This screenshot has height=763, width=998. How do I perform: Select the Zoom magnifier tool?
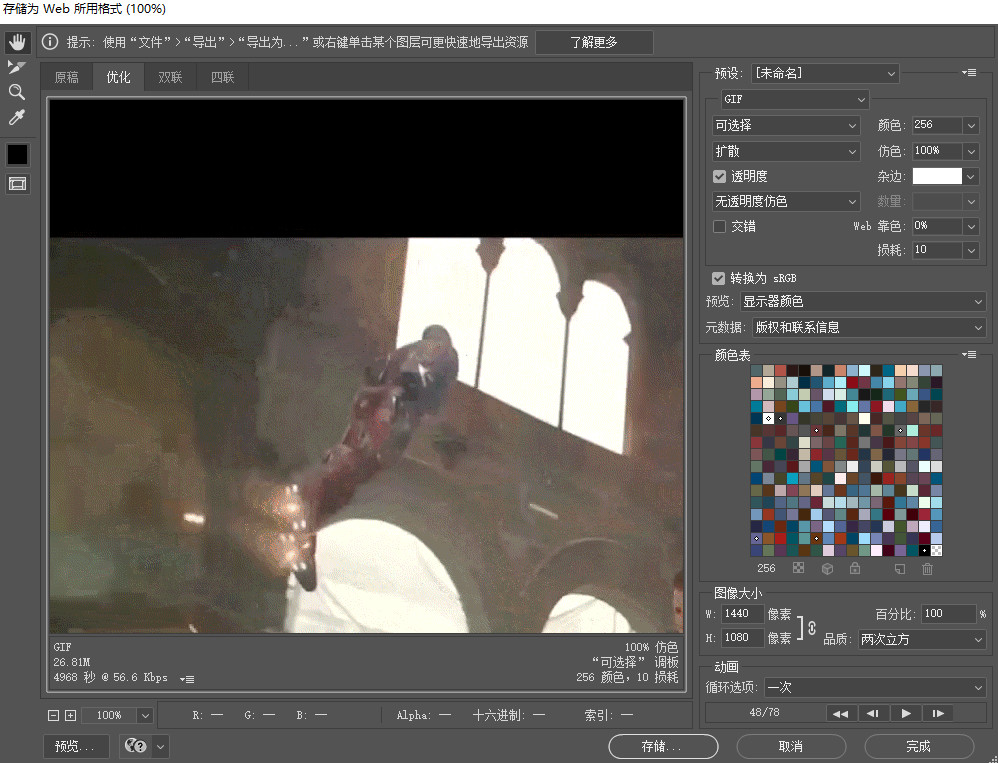tap(17, 92)
